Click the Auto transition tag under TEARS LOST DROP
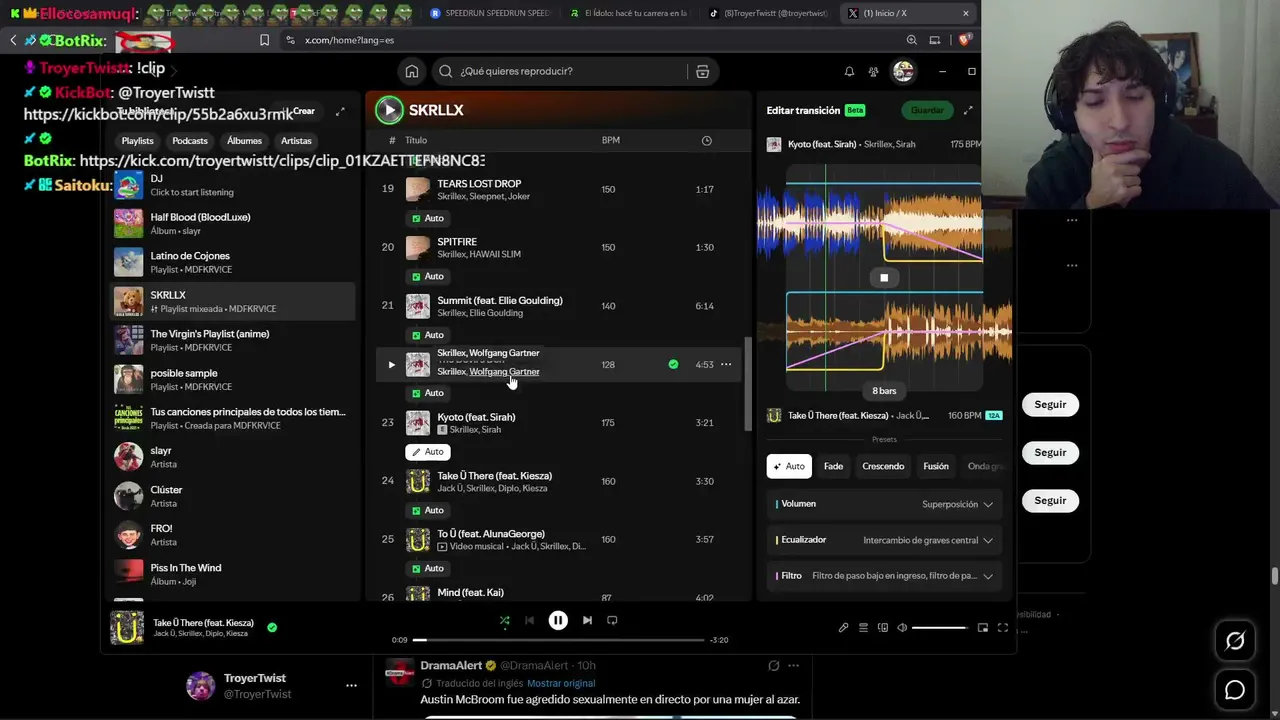Screen dimensions: 1280x720 point(428,218)
